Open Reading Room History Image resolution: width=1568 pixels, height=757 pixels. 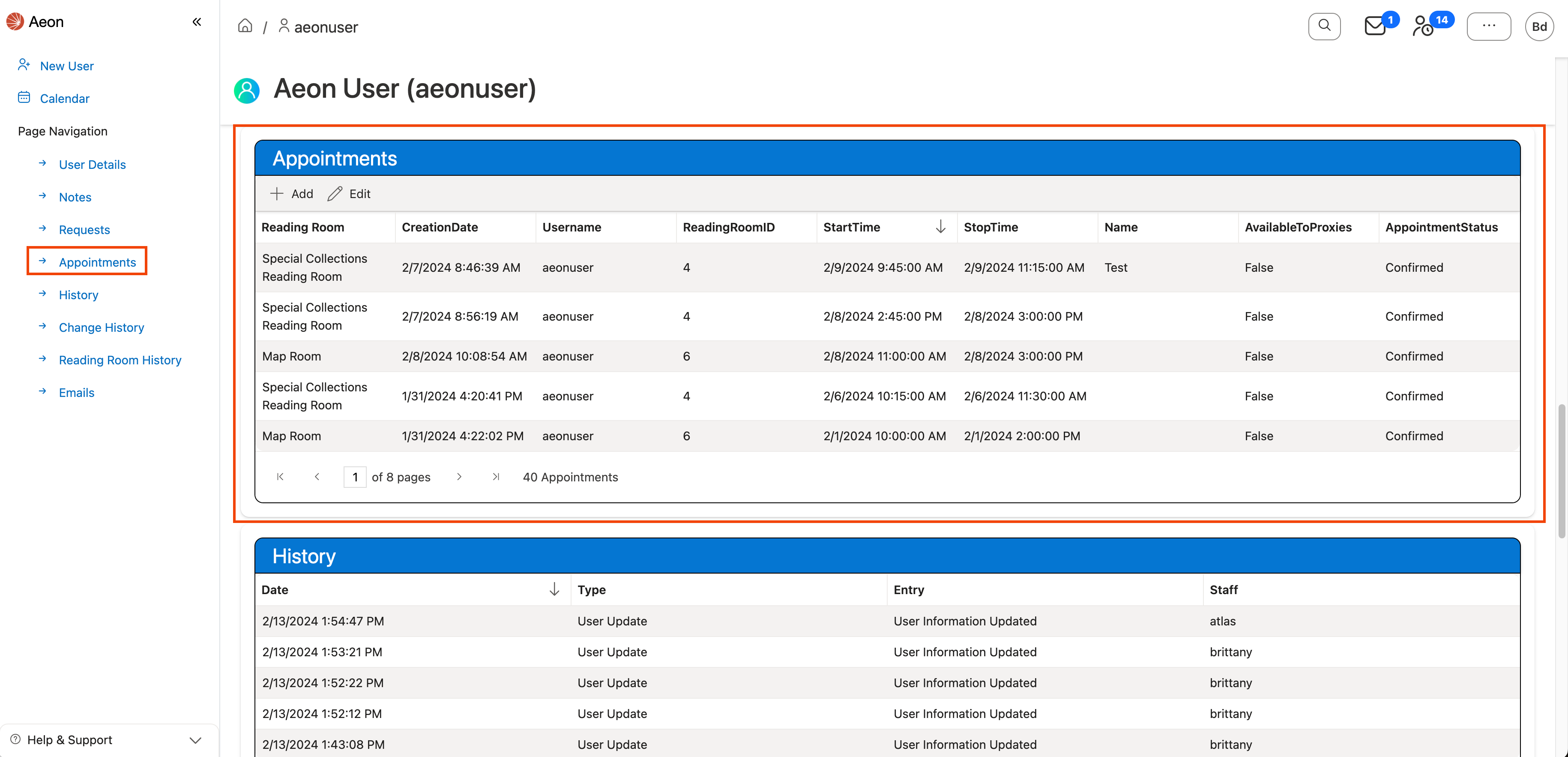pyautogui.click(x=120, y=360)
